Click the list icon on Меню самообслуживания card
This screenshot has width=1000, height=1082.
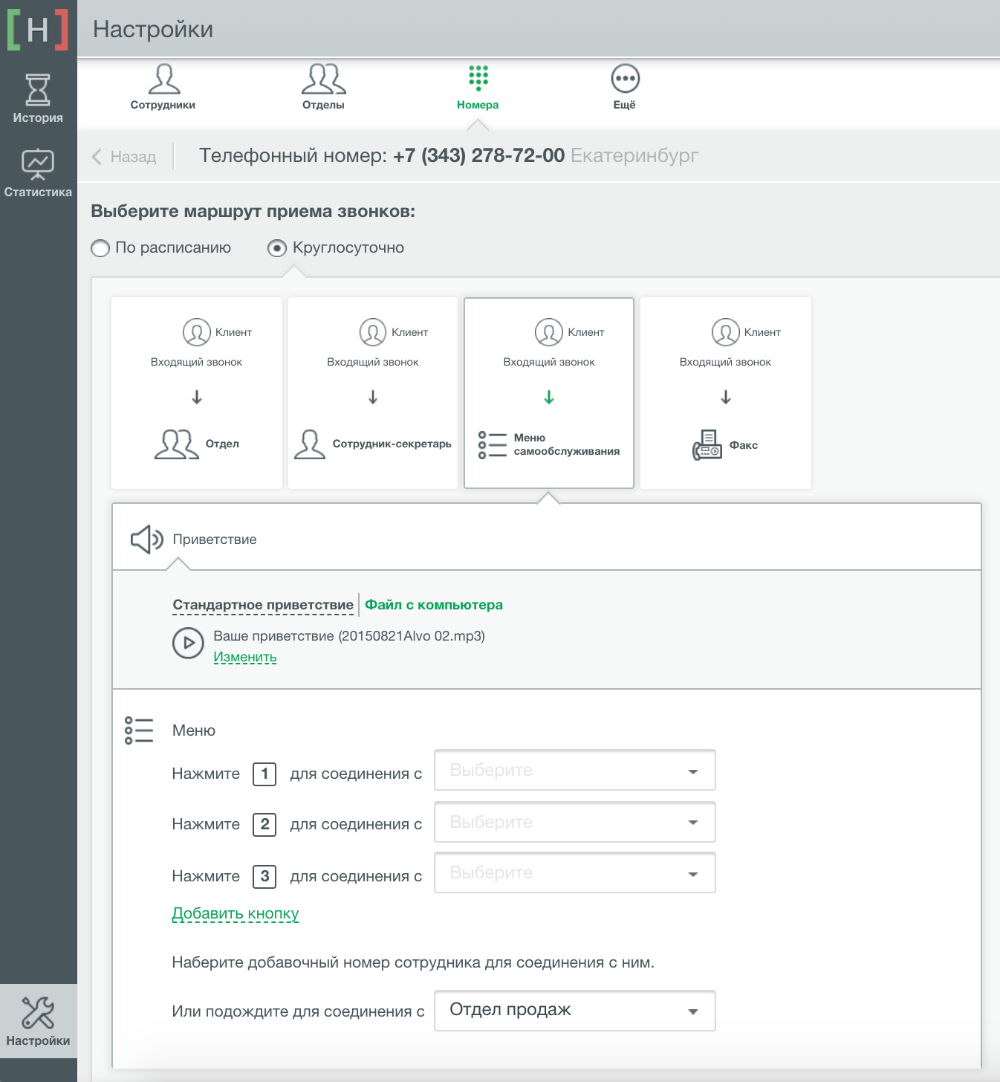pos(492,445)
